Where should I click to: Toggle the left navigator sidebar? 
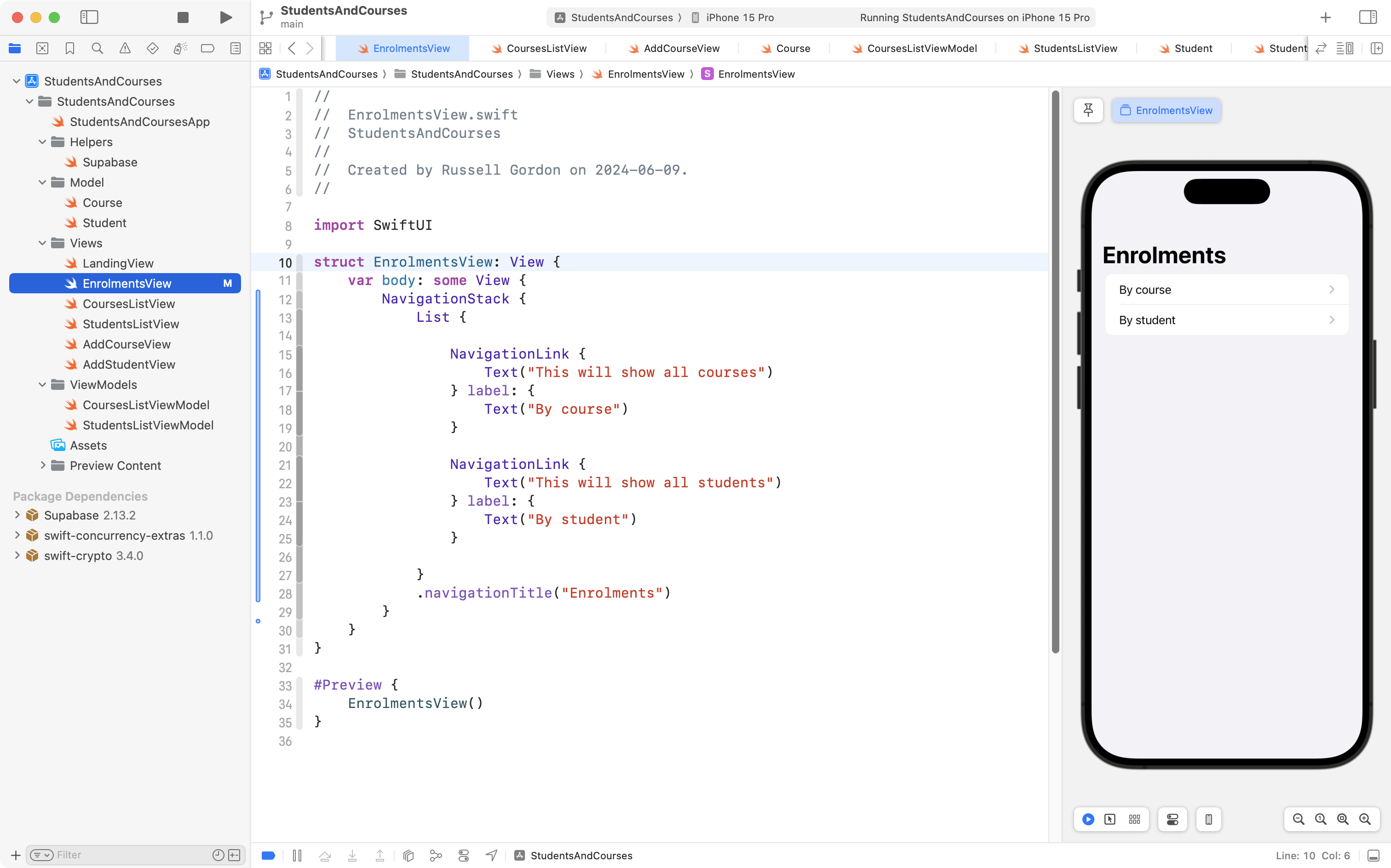point(89,17)
